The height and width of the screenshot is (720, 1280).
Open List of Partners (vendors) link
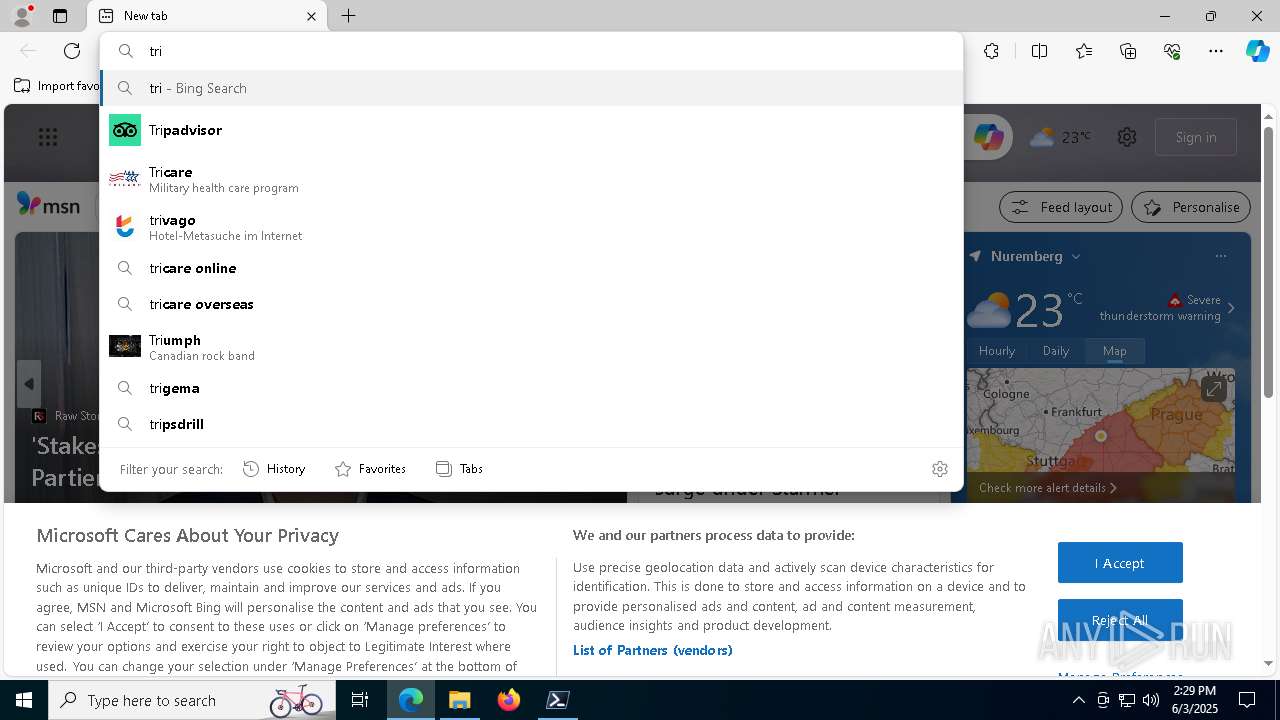pos(653,650)
